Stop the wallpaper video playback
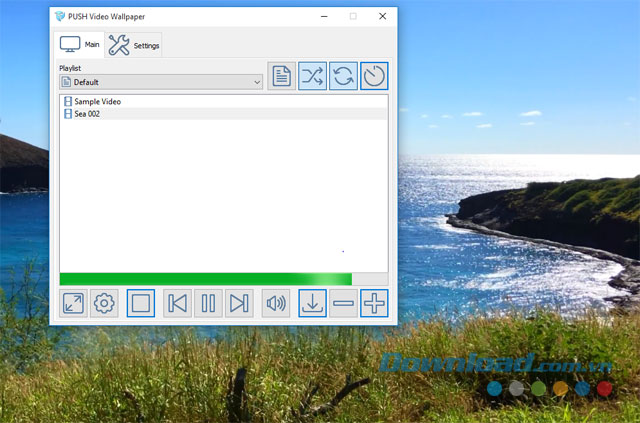Image resolution: width=640 pixels, height=423 pixels. (141, 303)
